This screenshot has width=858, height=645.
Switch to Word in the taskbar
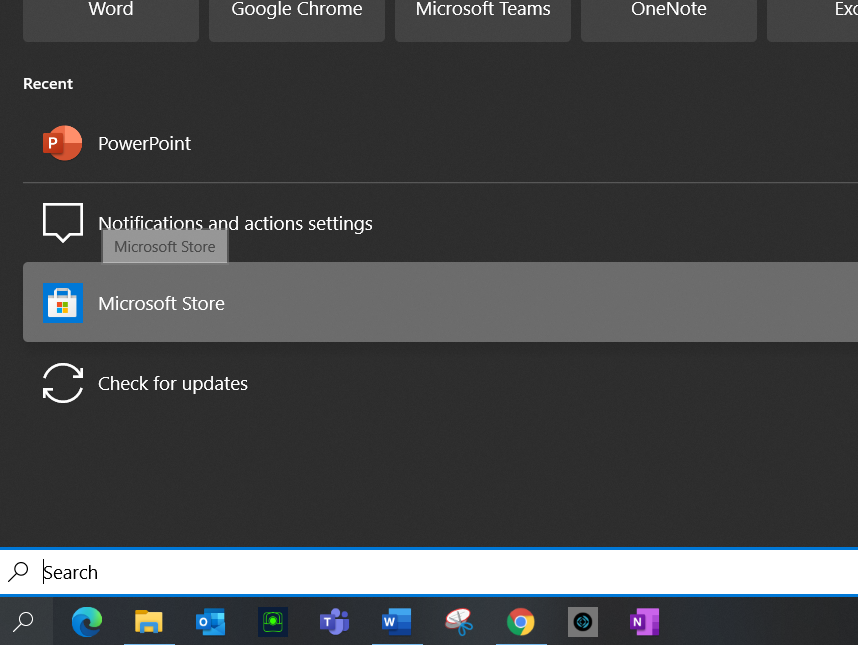coord(397,621)
